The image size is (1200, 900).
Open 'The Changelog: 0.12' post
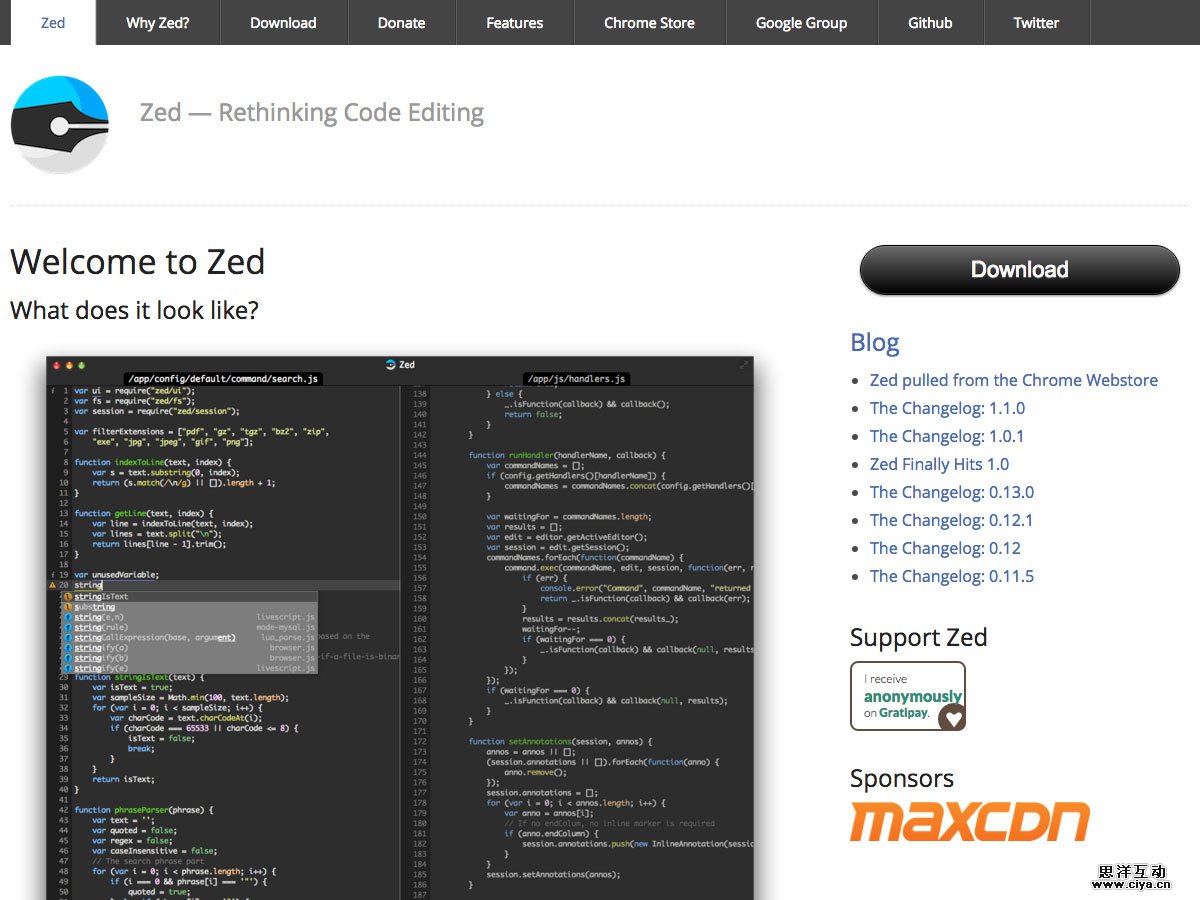[945, 548]
